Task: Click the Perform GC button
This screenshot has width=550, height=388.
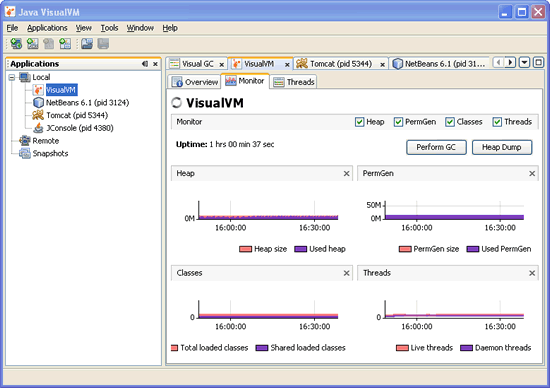Action: pyautogui.click(x=436, y=147)
